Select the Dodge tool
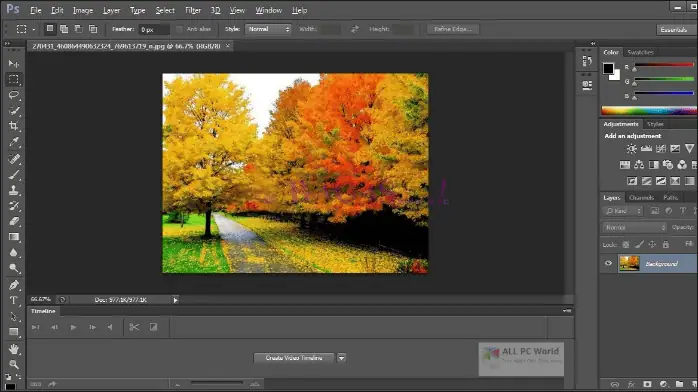Image resolution: width=698 pixels, height=392 pixels. (x=14, y=268)
